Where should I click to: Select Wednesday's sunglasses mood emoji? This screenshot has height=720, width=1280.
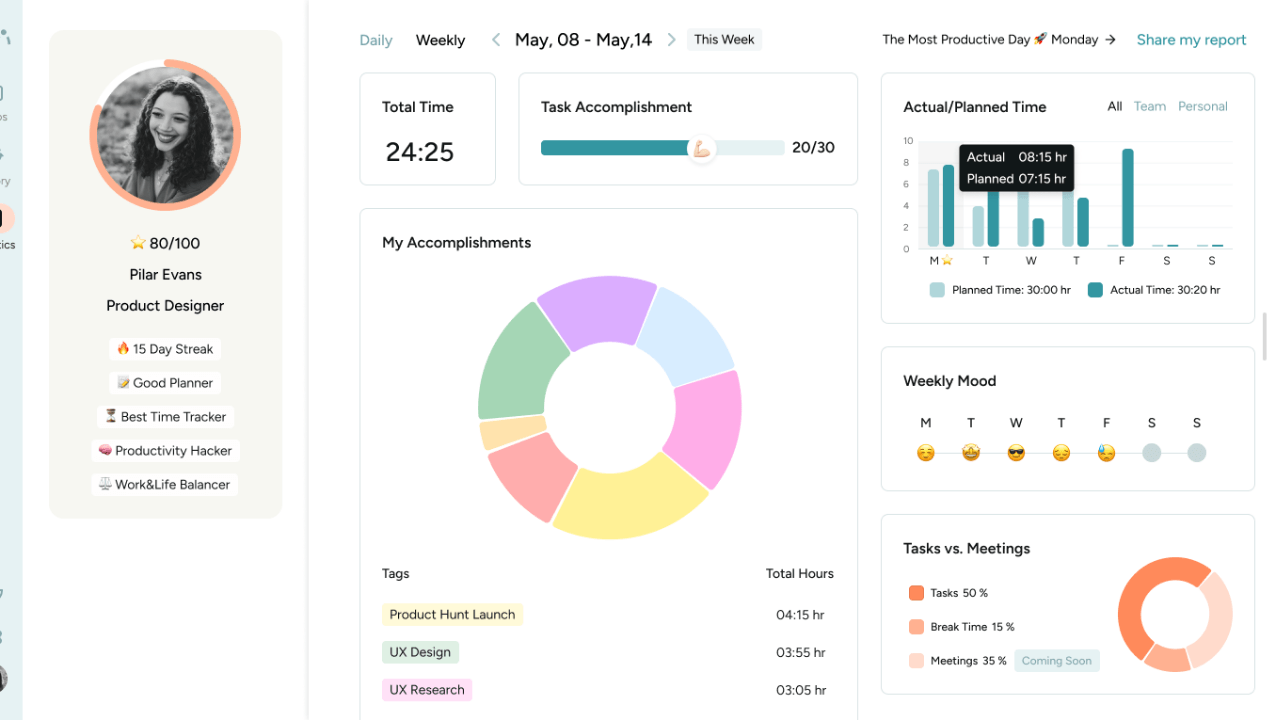coord(1016,452)
